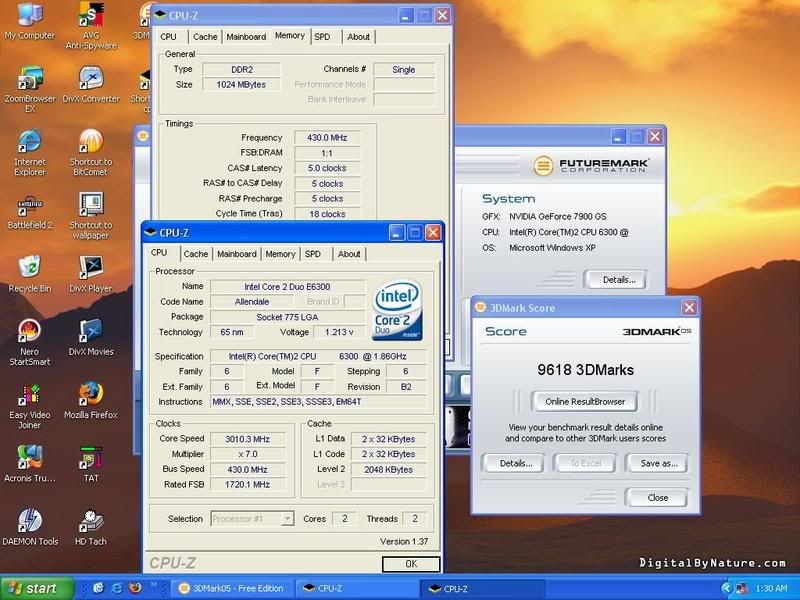Expand the Processor #1 selection dropdown
The height and width of the screenshot is (600, 800).
[x=287, y=519]
